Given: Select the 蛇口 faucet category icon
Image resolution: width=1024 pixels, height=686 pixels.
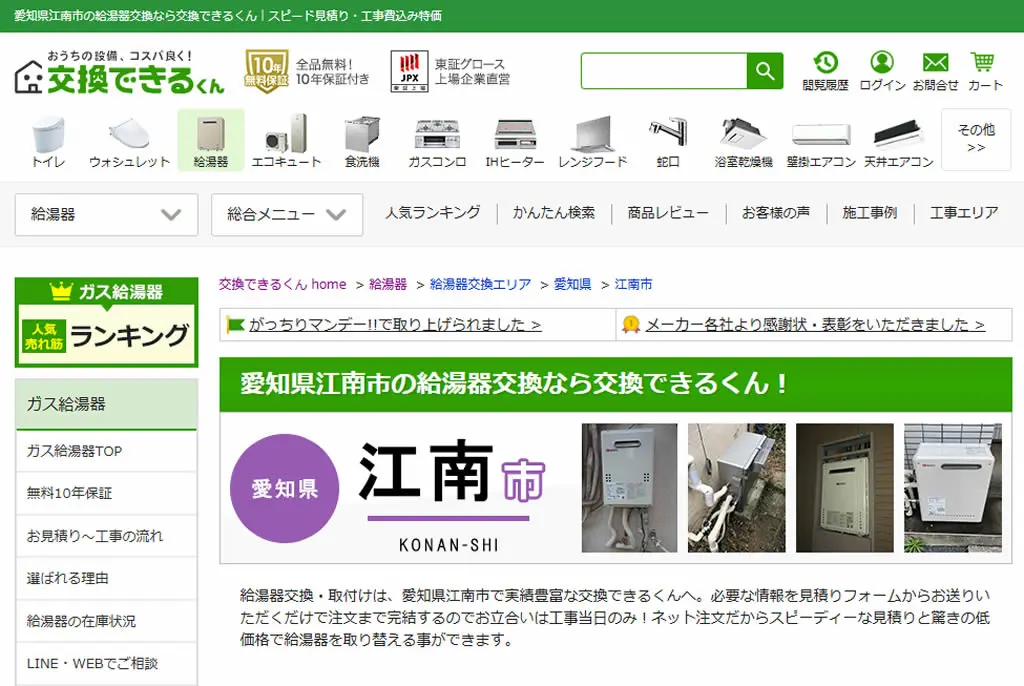Looking at the screenshot, I should (667, 141).
